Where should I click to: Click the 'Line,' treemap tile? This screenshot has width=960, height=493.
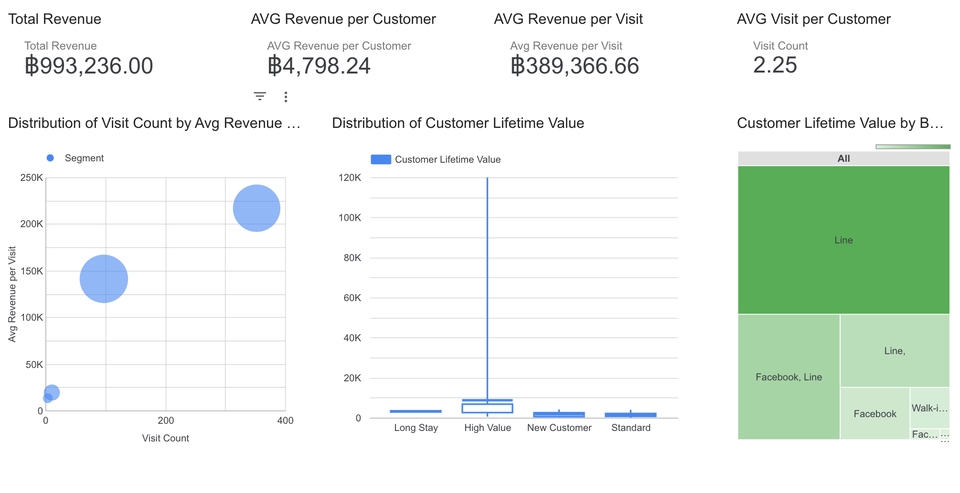click(x=894, y=351)
